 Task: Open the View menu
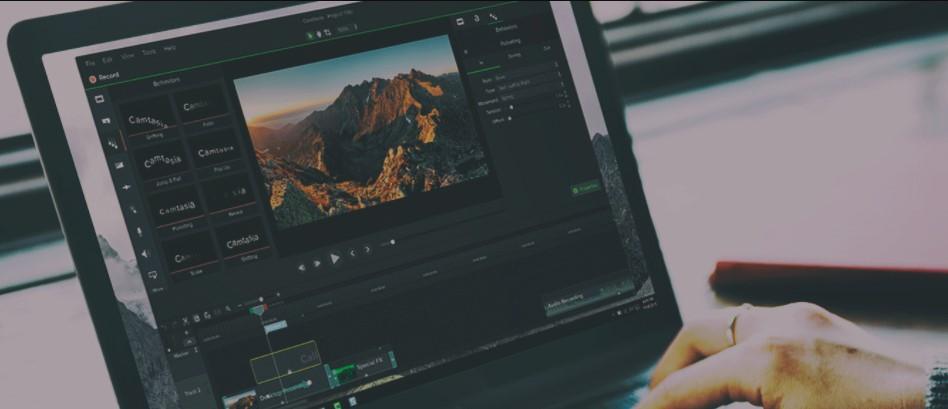pyautogui.click(x=128, y=56)
